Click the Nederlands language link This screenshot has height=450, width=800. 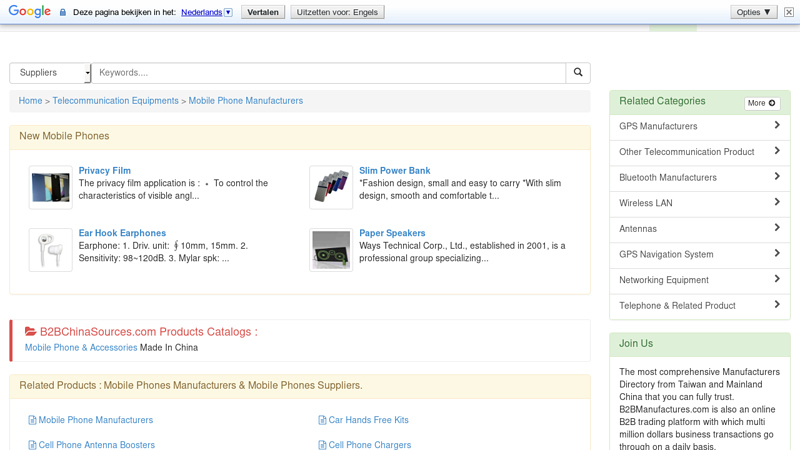(x=202, y=12)
